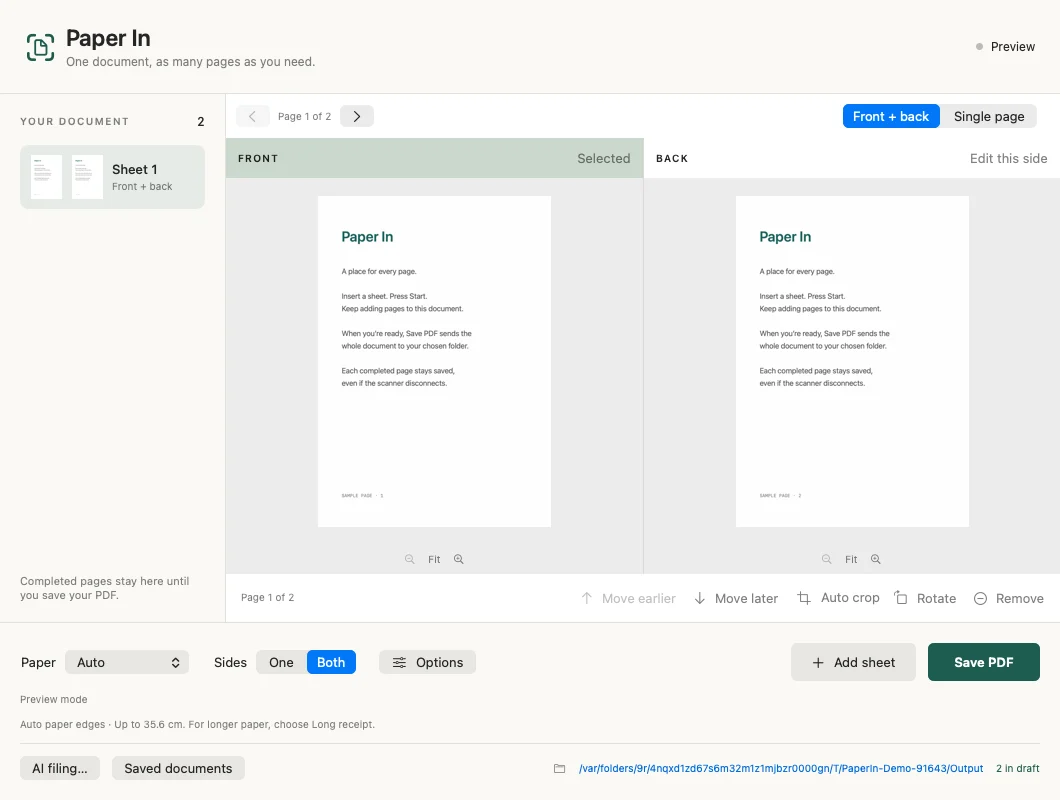
Task: Click the 'Preview mode' label
Action: tap(53, 699)
